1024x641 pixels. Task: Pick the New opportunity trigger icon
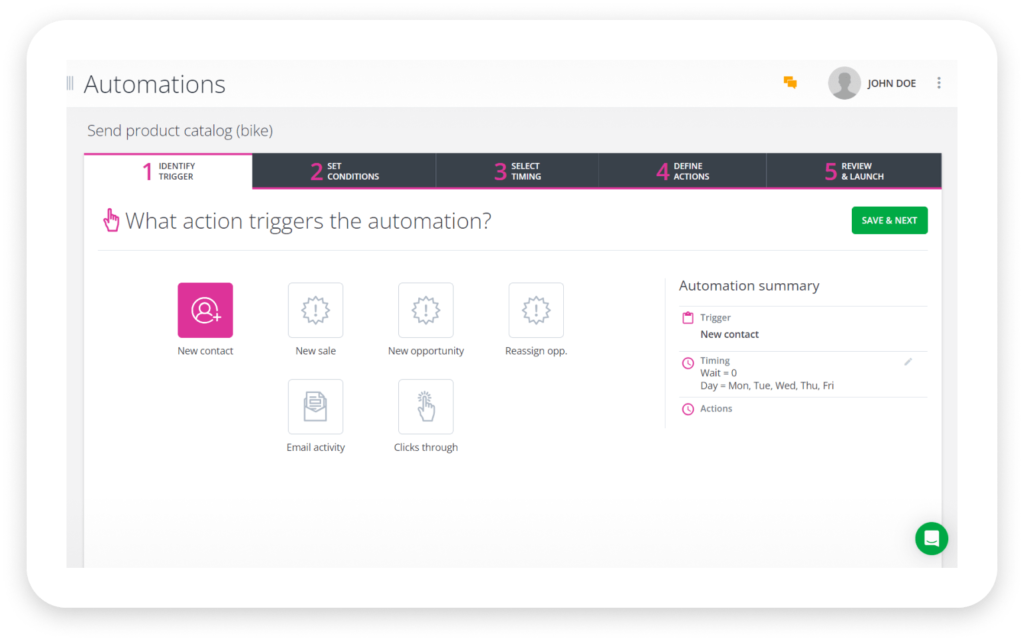[425, 310]
